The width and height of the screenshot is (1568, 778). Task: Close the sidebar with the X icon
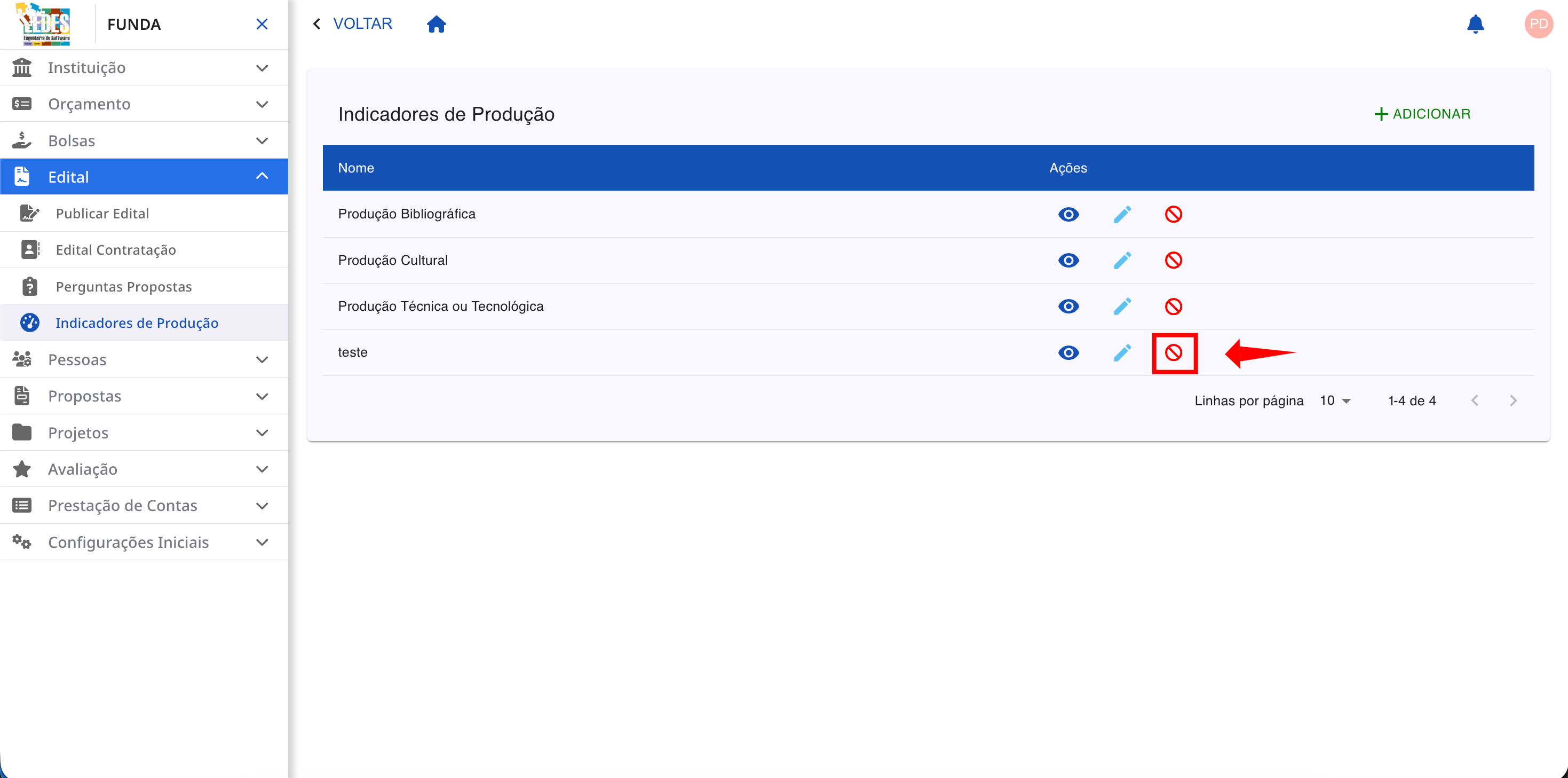point(262,23)
